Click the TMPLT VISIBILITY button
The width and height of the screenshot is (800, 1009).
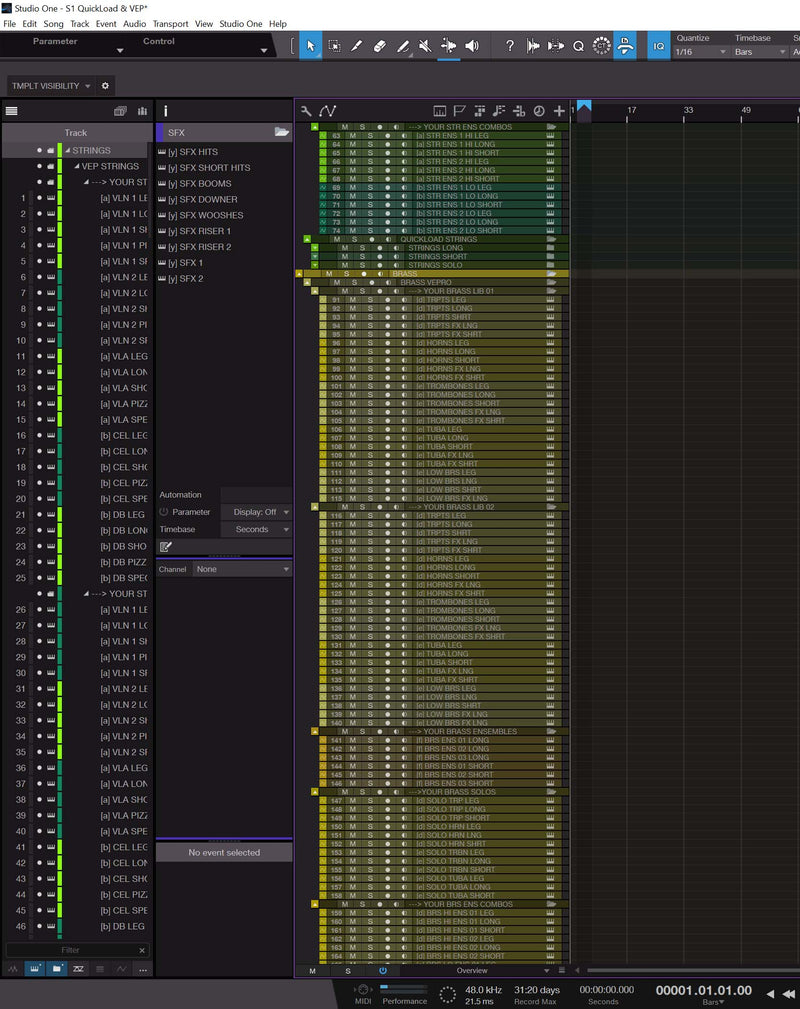(50, 86)
